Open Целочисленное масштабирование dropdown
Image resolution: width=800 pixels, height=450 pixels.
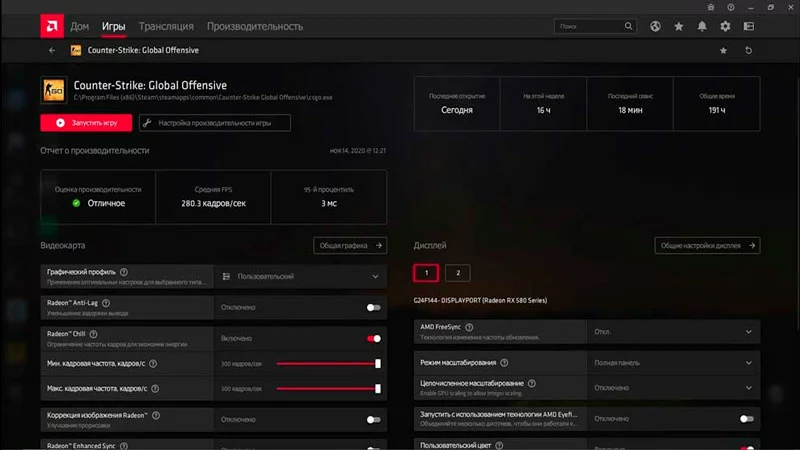pyautogui.click(x=673, y=388)
